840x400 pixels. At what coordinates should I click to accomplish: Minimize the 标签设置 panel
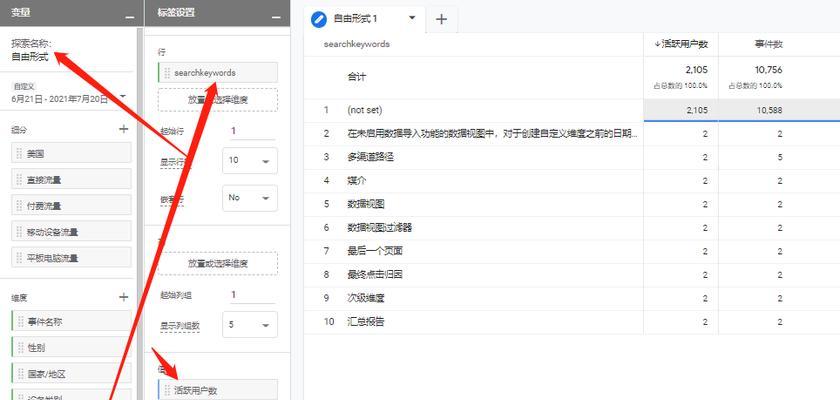click(276, 17)
